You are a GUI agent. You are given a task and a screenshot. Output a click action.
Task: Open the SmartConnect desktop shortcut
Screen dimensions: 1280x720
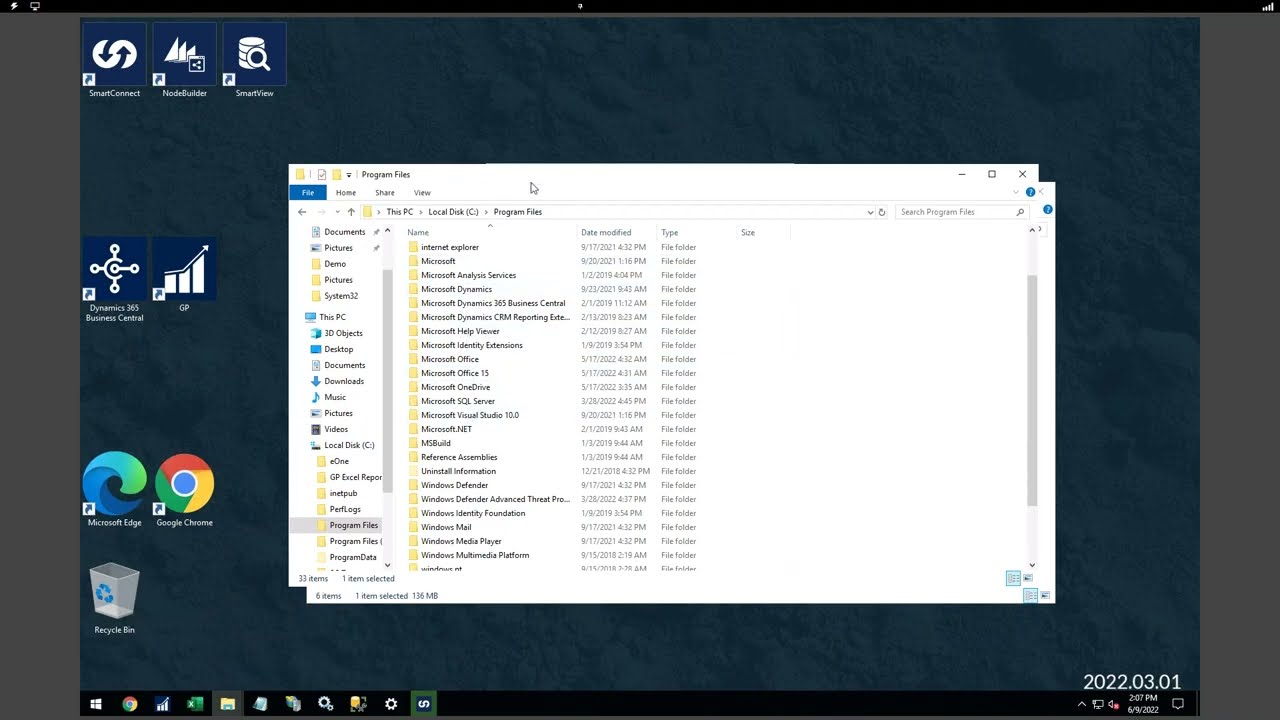click(114, 62)
